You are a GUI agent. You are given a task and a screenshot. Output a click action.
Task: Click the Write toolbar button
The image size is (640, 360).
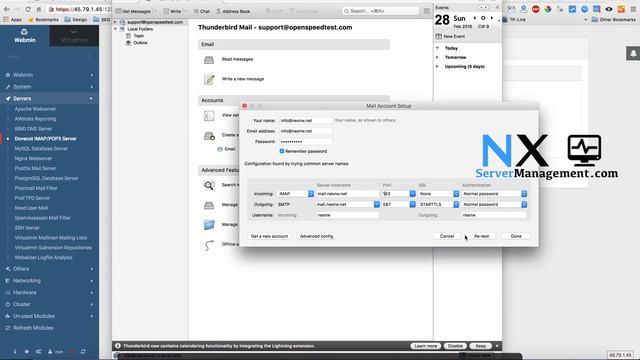pyautogui.click(x=172, y=11)
